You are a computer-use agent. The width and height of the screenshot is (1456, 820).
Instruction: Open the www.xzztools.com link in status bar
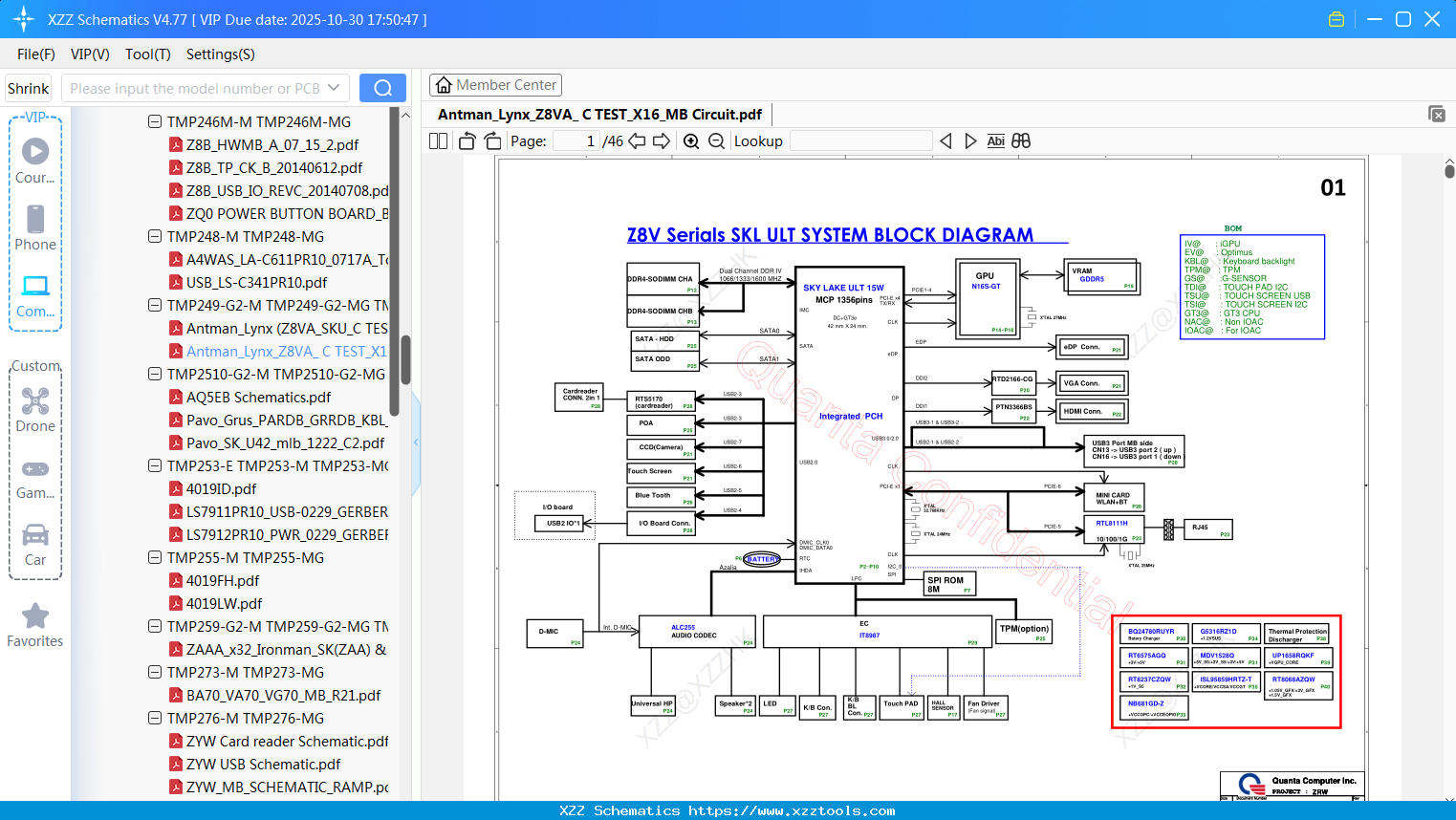(792, 811)
